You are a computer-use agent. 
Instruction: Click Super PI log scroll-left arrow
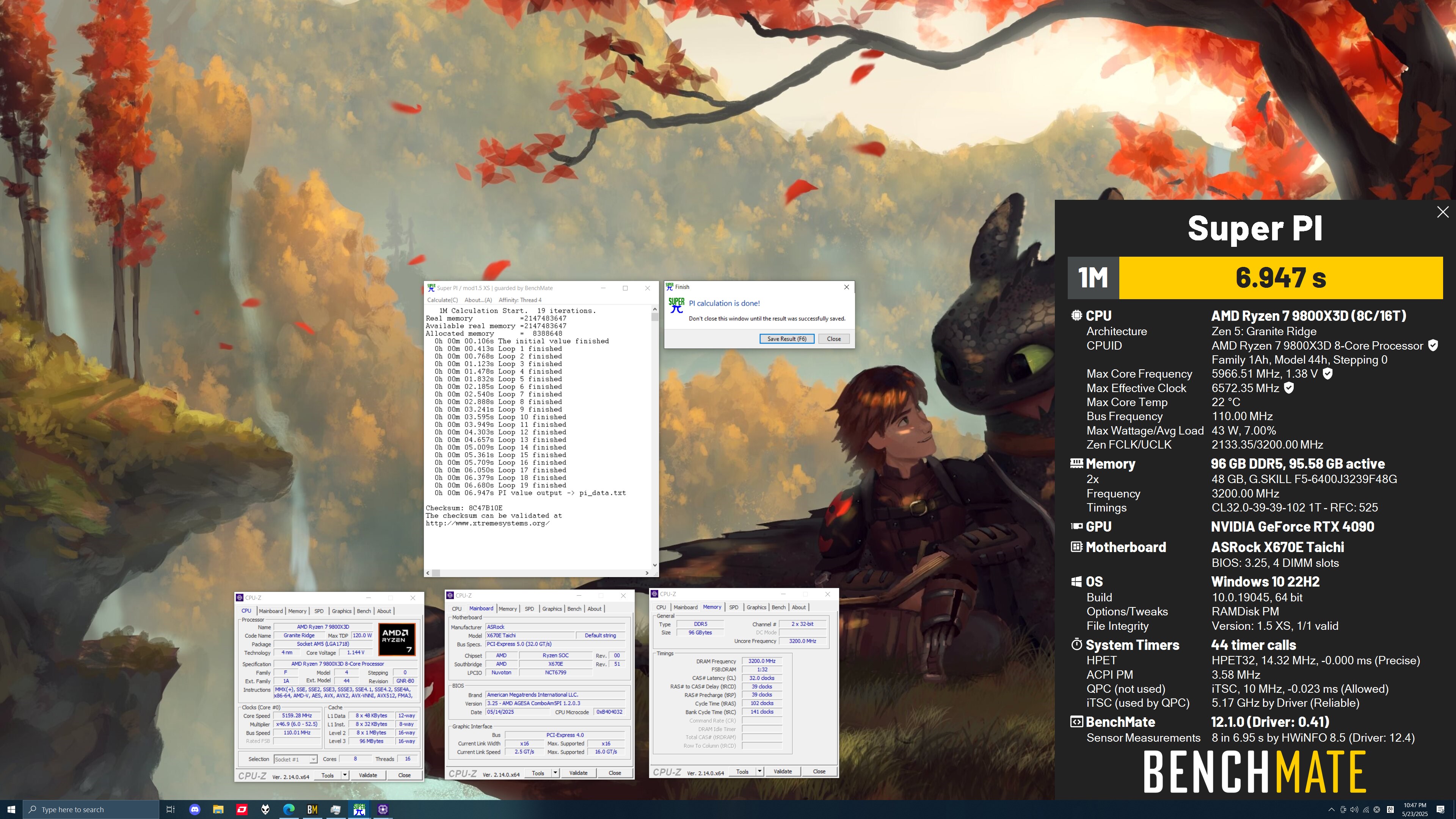(428, 573)
